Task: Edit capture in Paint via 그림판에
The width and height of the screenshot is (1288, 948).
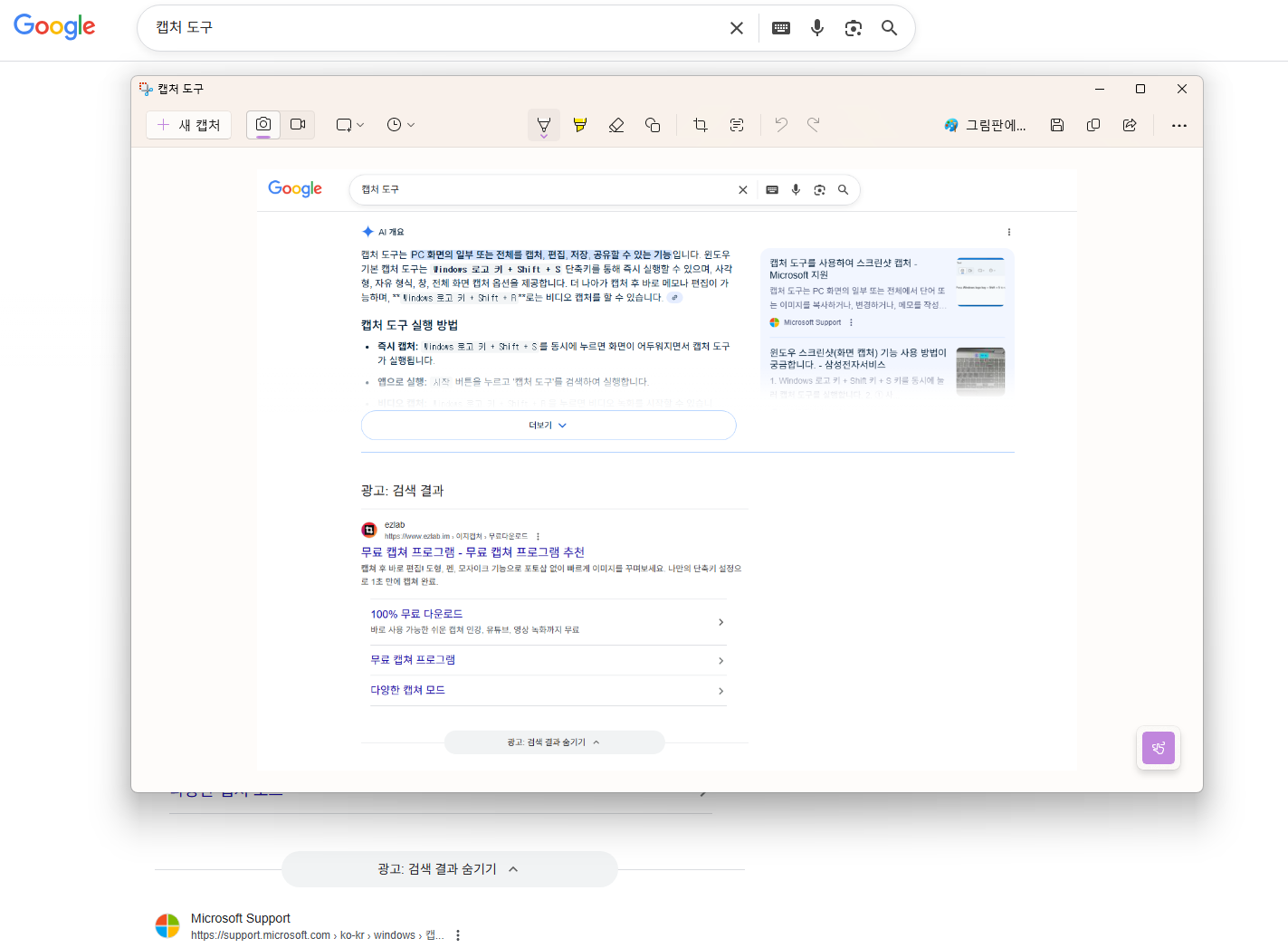Action: [985, 125]
